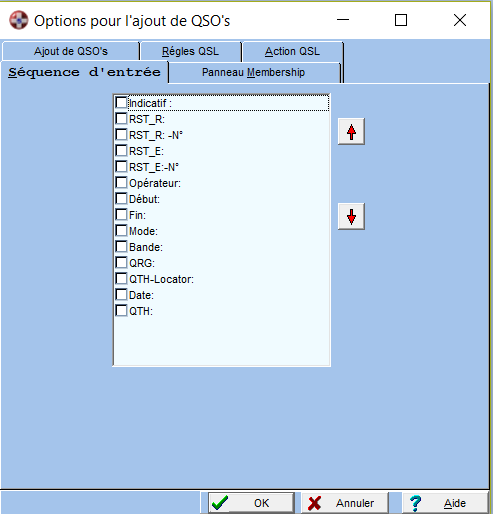Click the Annuler button with red X
The width and height of the screenshot is (493, 514).
pos(345,503)
